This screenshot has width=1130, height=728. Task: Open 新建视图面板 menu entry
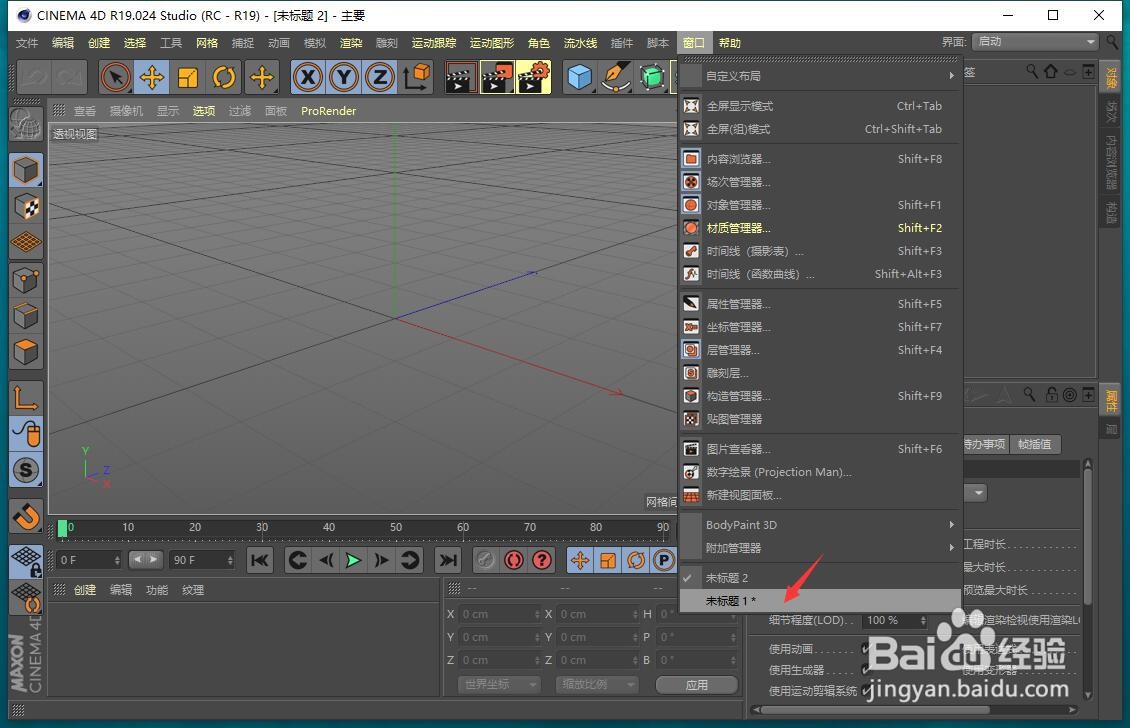821,495
